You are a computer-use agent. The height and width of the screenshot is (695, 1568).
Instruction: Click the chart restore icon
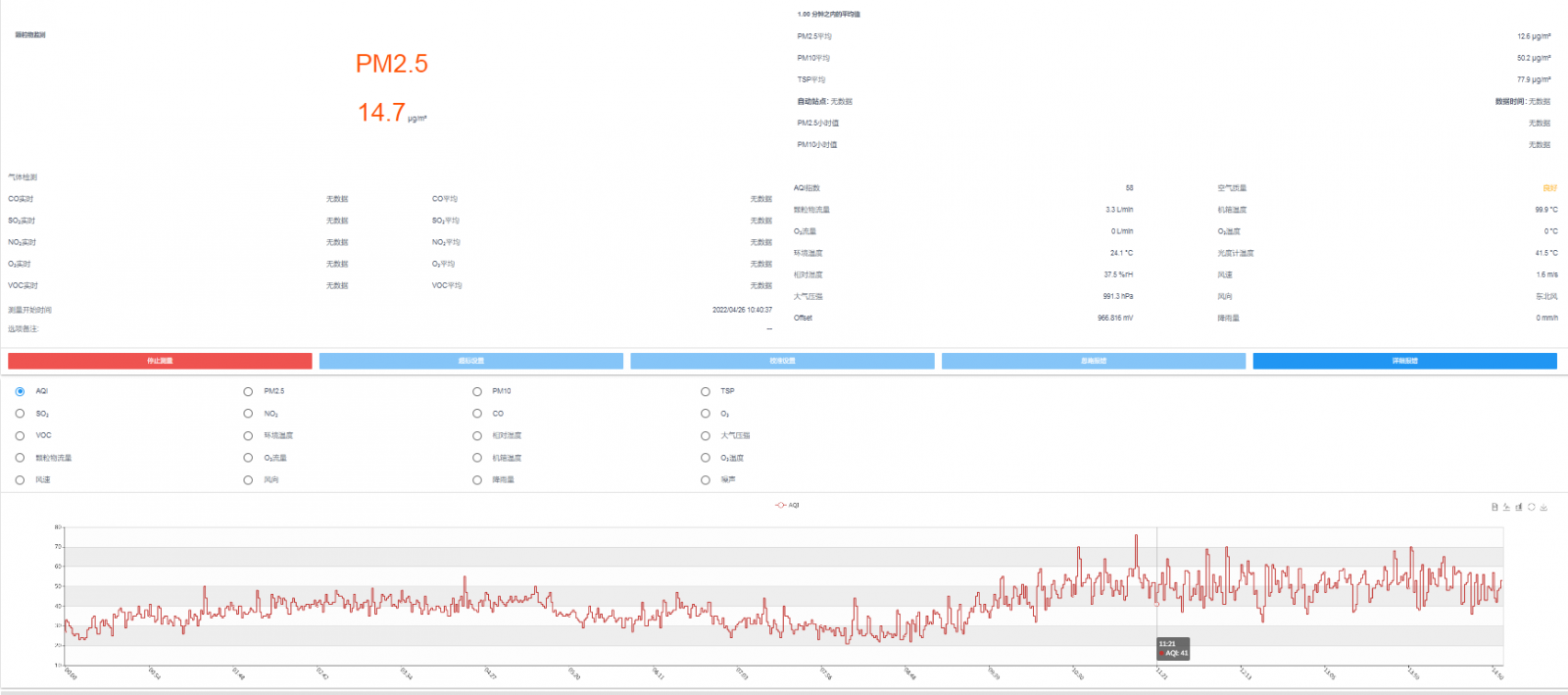point(1531,507)
